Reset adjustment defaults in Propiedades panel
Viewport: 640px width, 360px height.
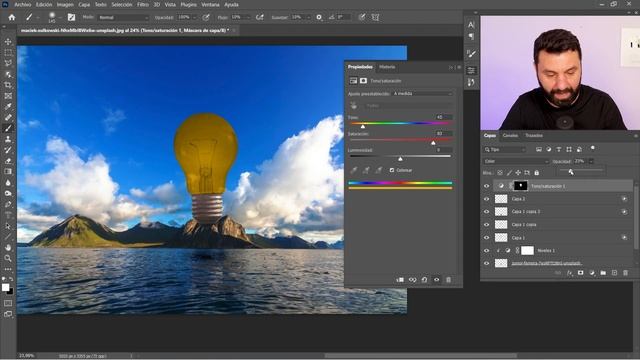point(424,280)
